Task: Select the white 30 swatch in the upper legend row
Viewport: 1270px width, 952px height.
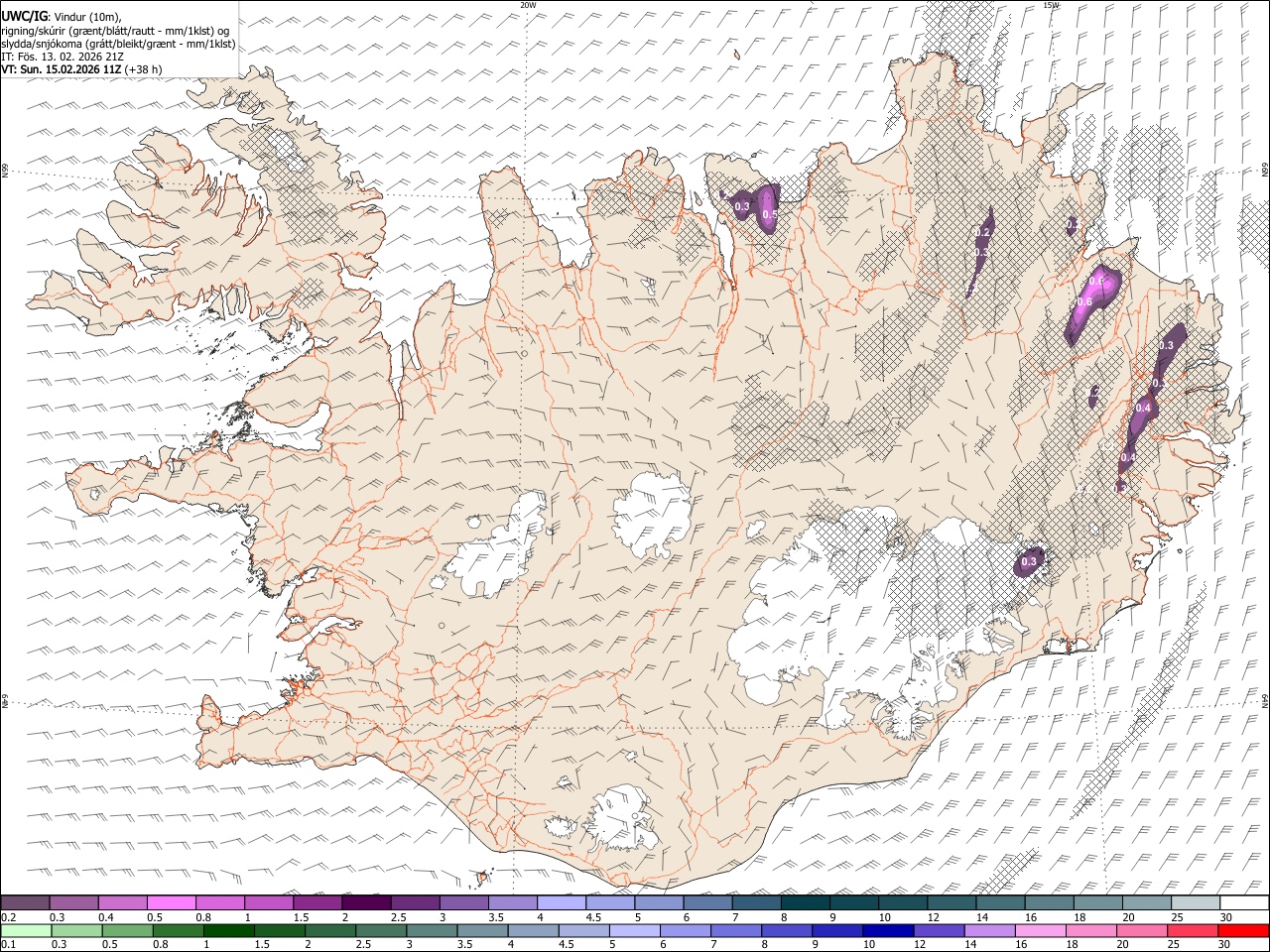Action: (x=1244, y=903)
